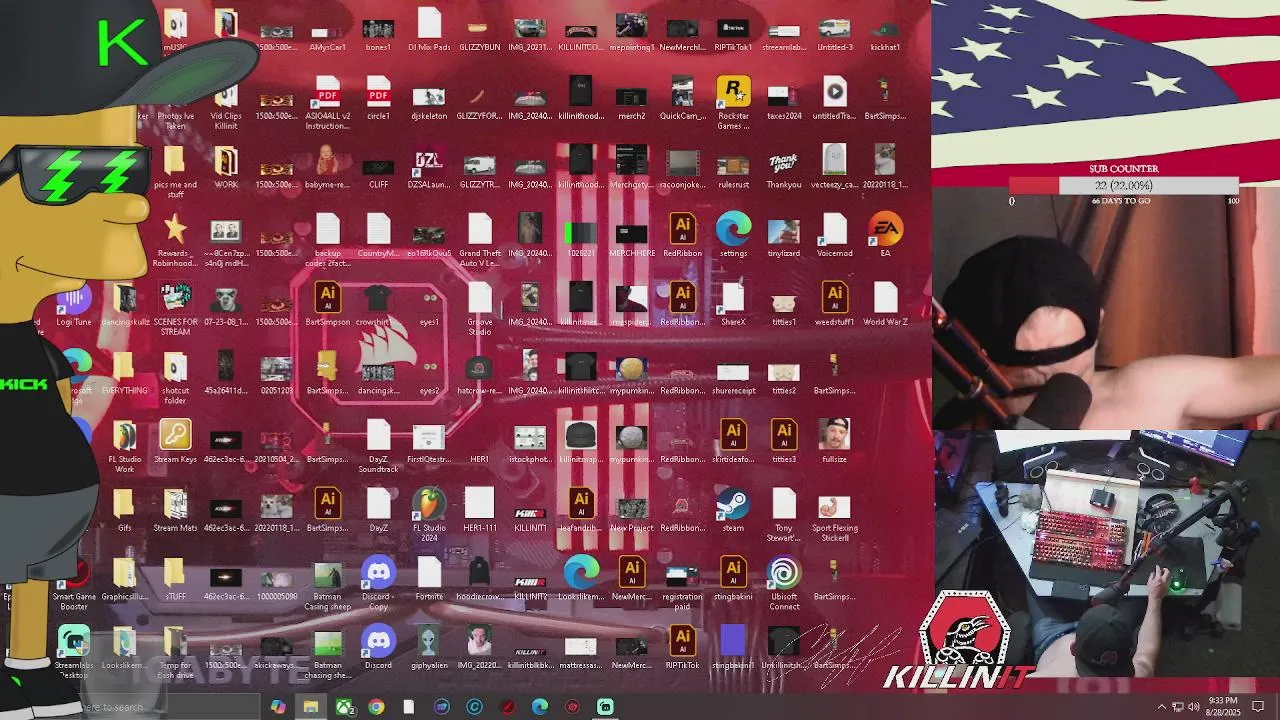Open the Streamlabs taskbar icon
The height and width of the screenshot is (720, 1280).
pos(605,707)
